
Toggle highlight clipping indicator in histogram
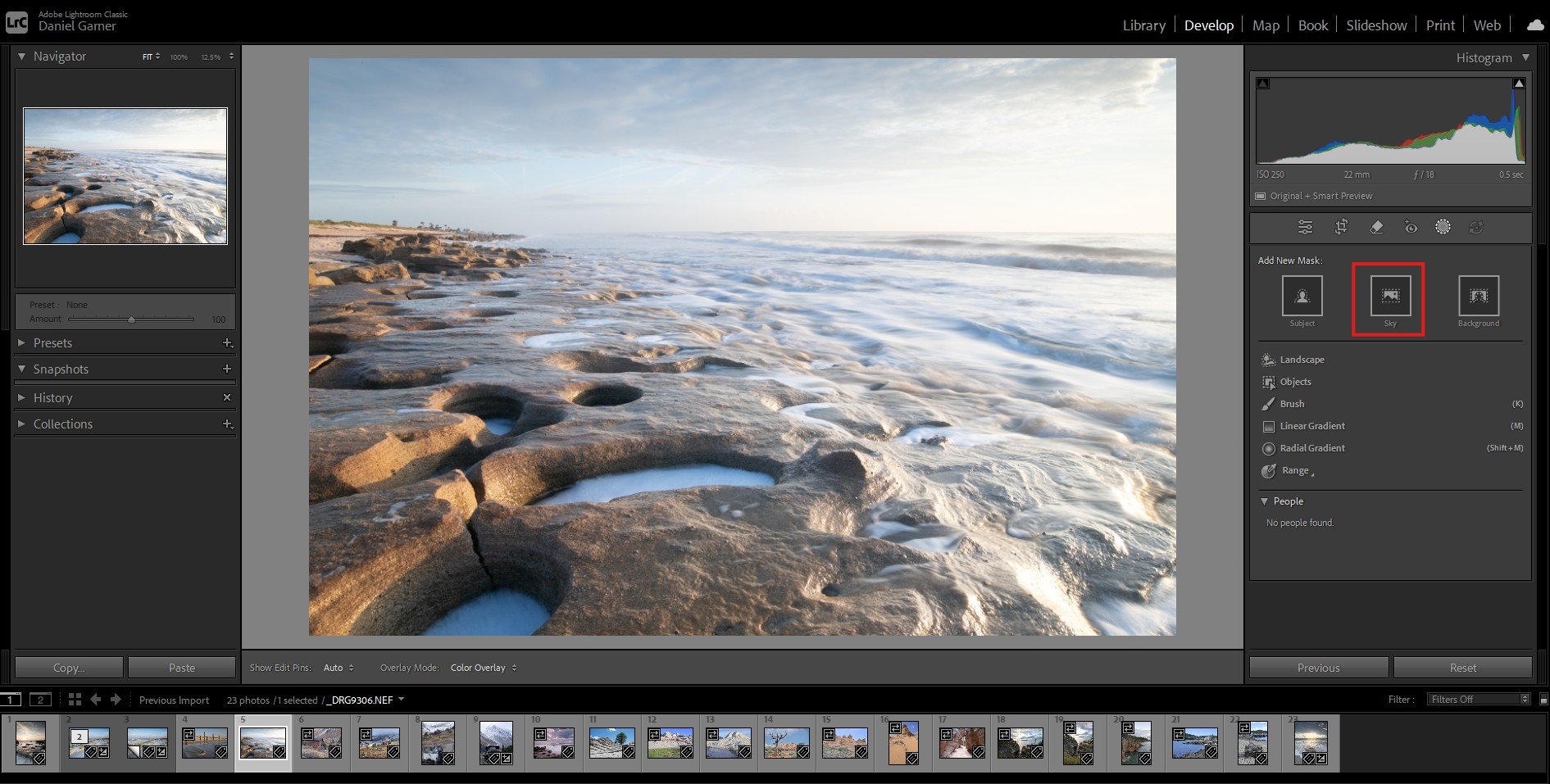[1519, 84]
